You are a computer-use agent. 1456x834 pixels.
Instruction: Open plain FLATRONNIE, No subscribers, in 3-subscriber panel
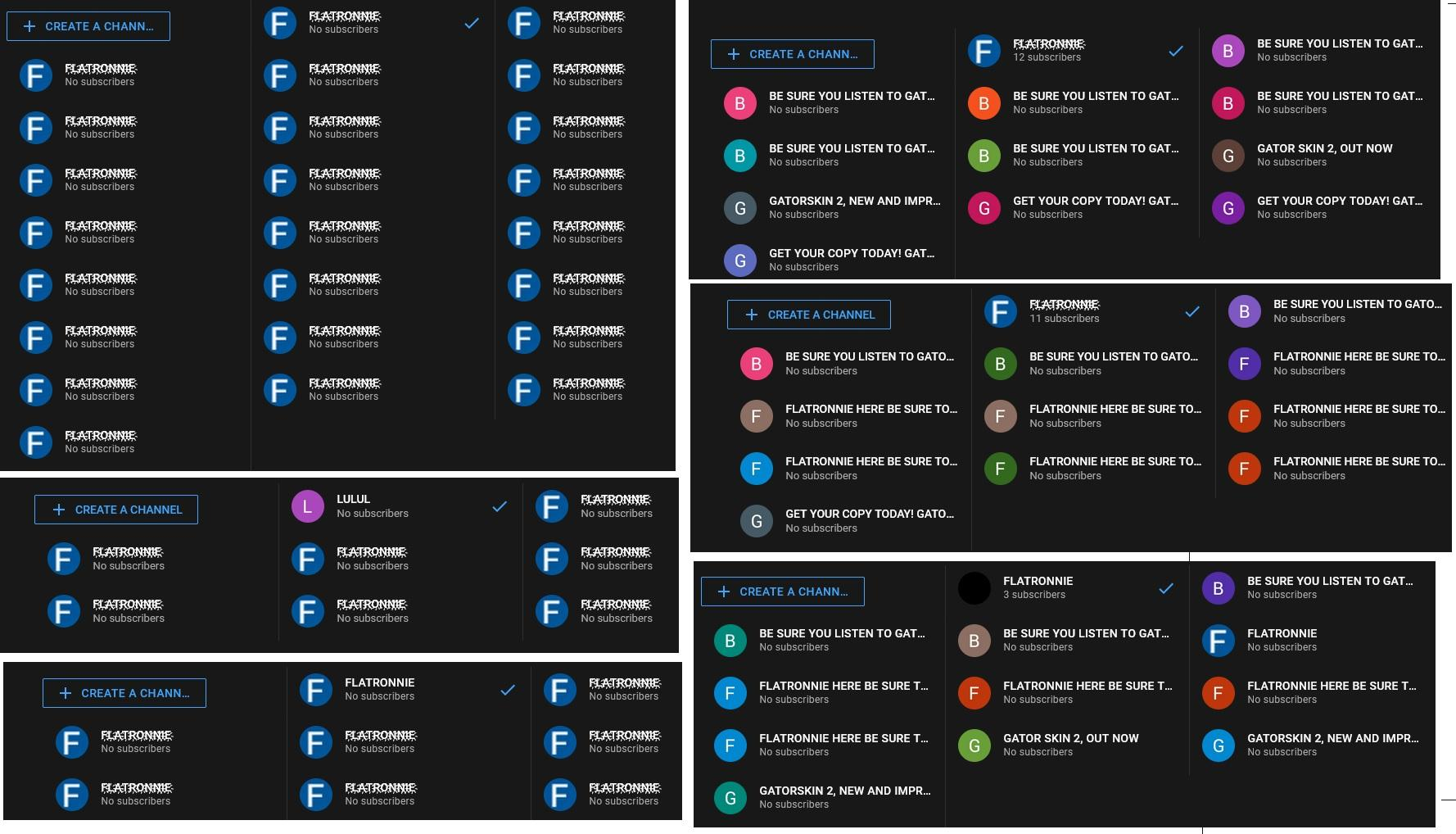(1282, 640)
